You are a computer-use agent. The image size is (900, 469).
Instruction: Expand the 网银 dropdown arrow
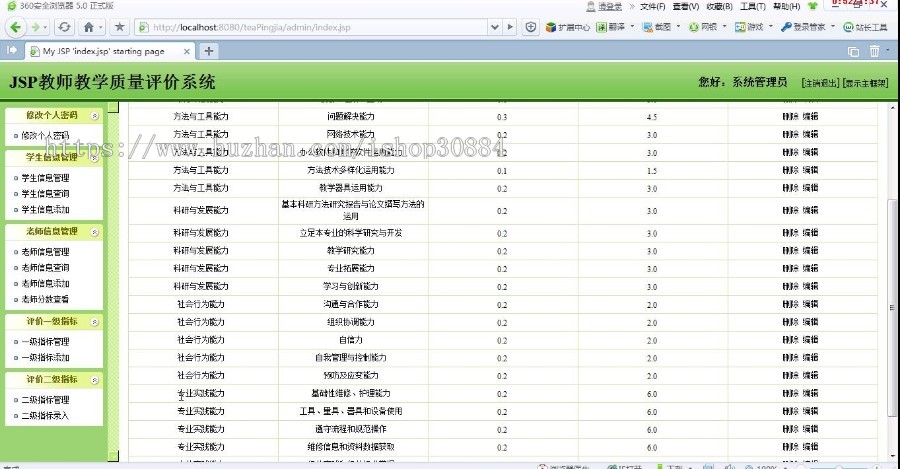(x=724, y=26)
